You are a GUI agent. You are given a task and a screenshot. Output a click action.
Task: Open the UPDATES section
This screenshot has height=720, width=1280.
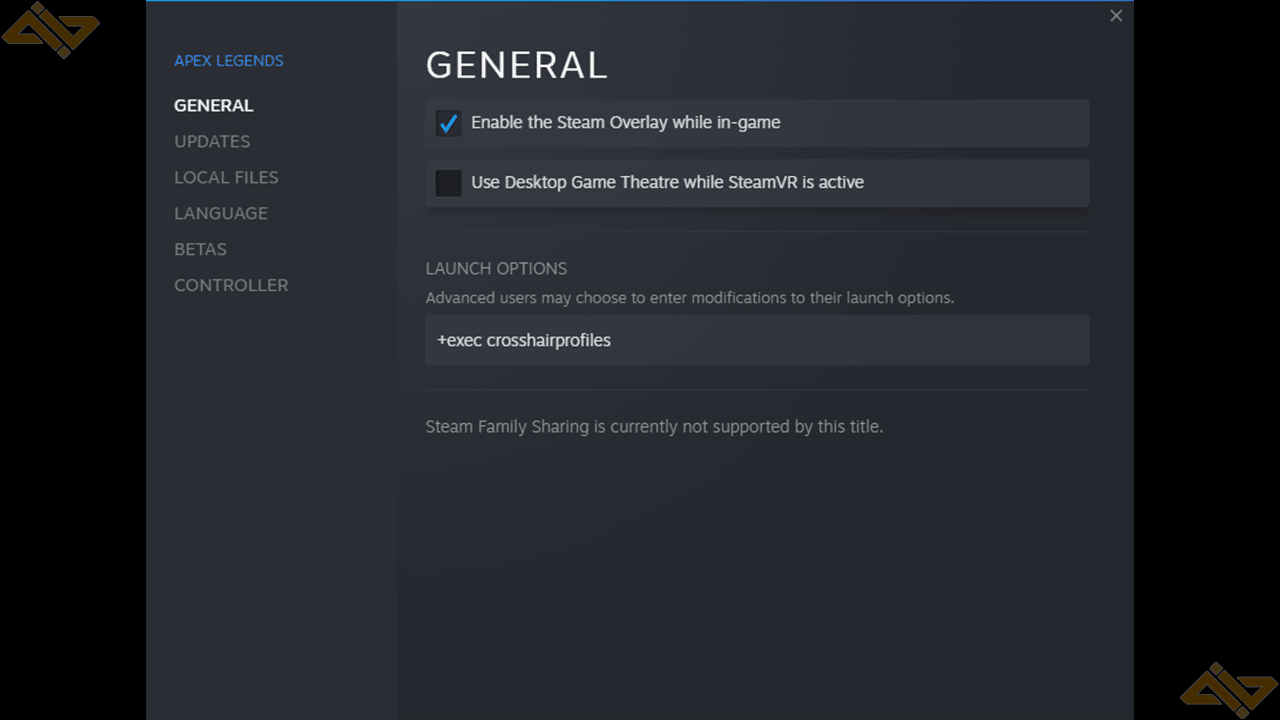tap(212, 141)
